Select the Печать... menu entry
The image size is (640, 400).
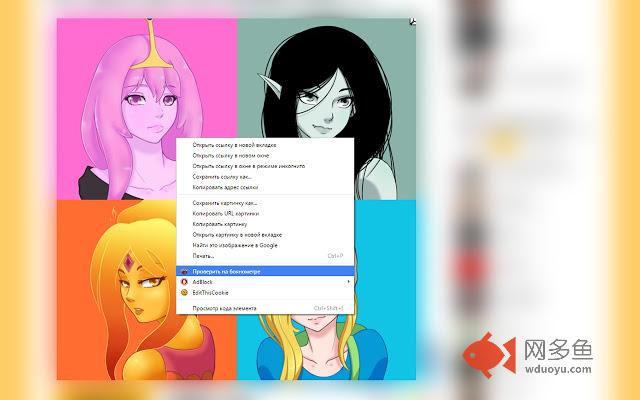coord(264,256)
